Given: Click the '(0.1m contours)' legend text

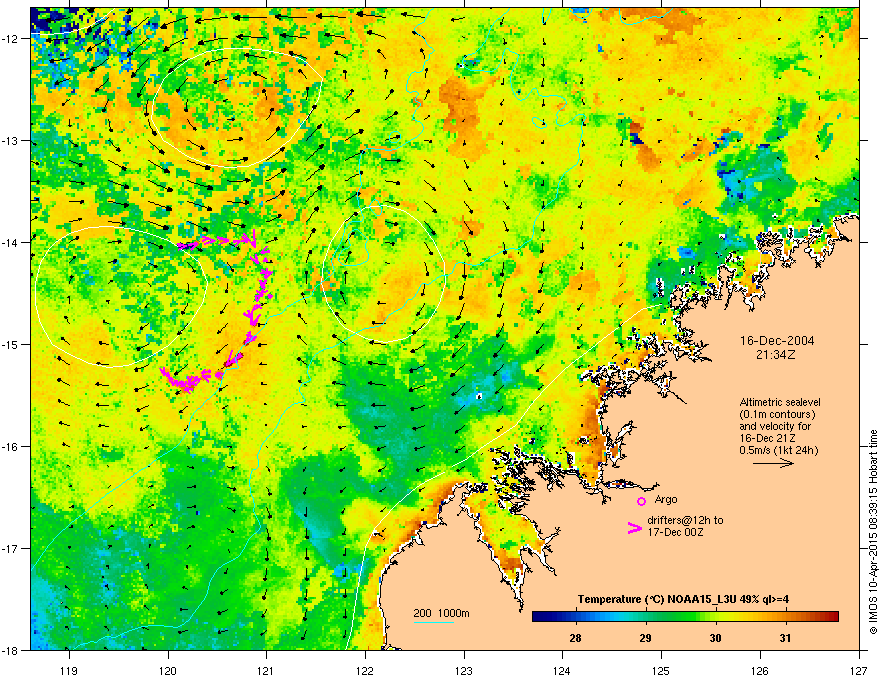Looking at the screenshot, I should tap(777, 415).
